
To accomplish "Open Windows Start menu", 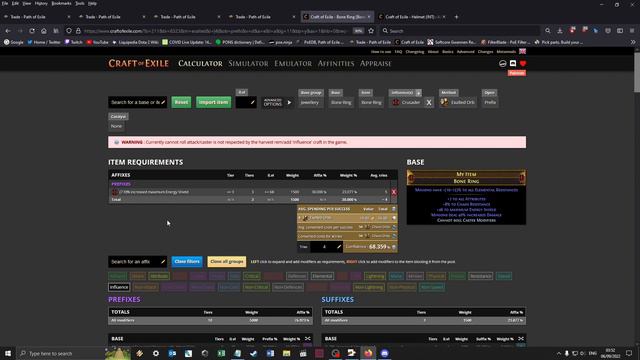I will [x=8, y=353].
